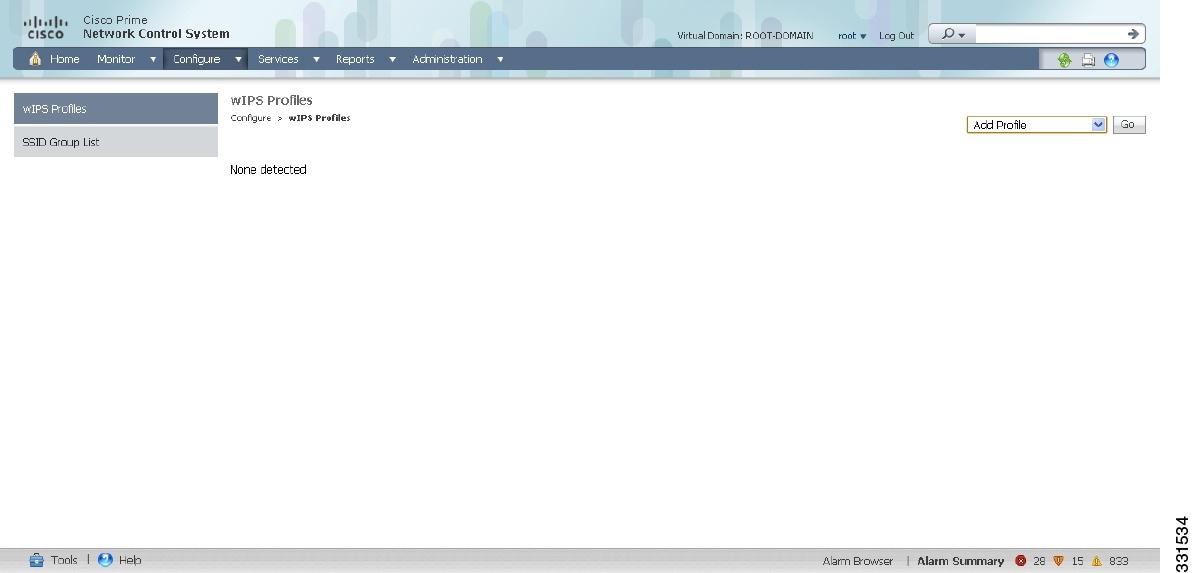Viewport: 1193px width, 573px height.
Task: Expand Administration menu arrow
Action: pos(500,59)
